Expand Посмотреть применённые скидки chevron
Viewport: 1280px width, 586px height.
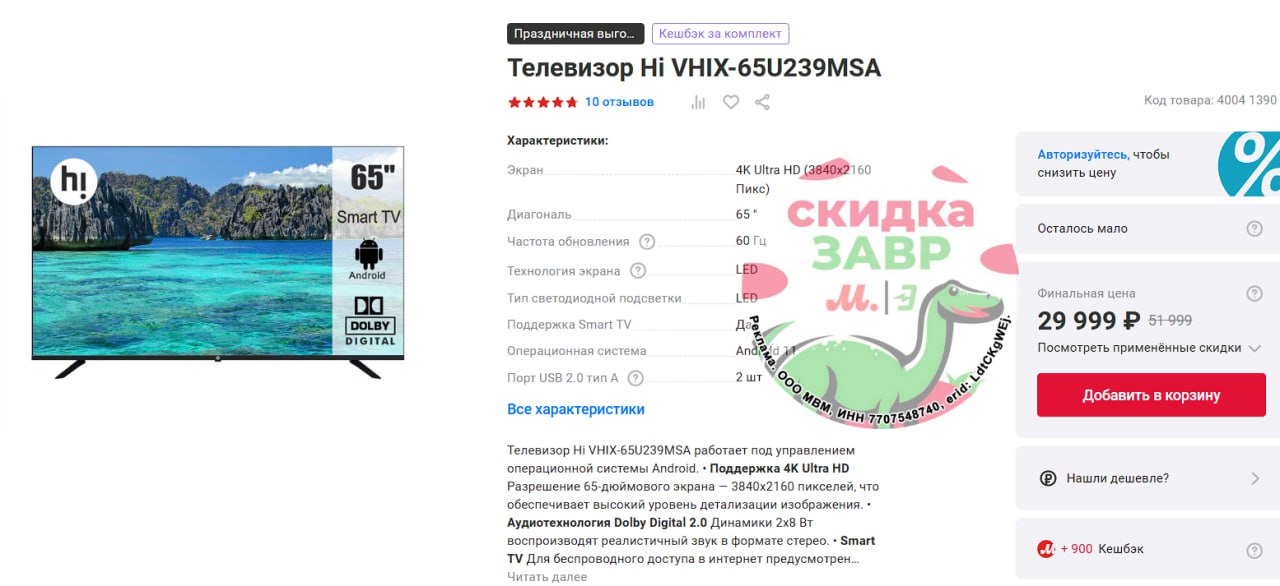click(x=1254, y=348)
